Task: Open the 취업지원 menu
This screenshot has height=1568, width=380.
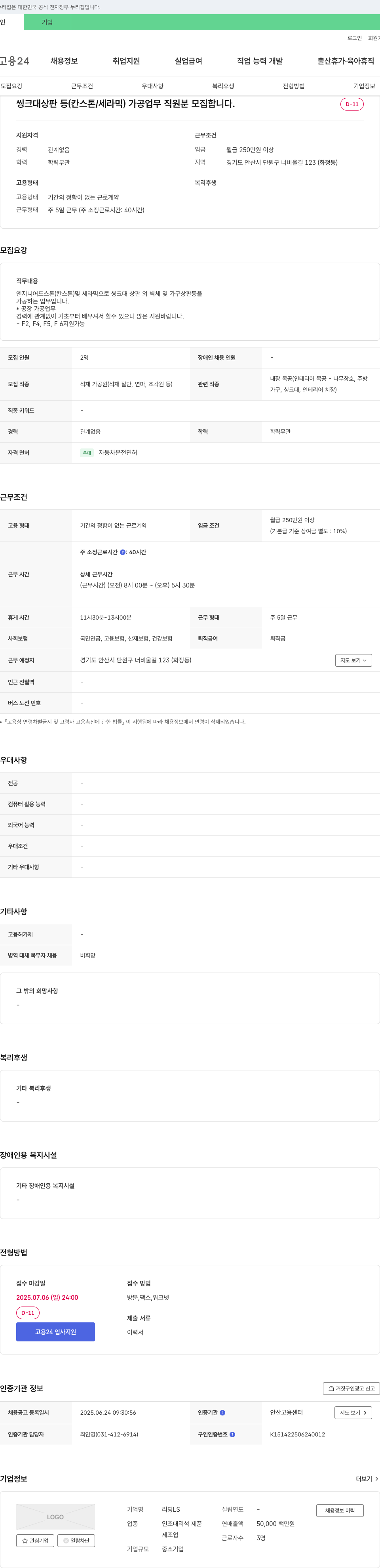Action: (126, 61)
